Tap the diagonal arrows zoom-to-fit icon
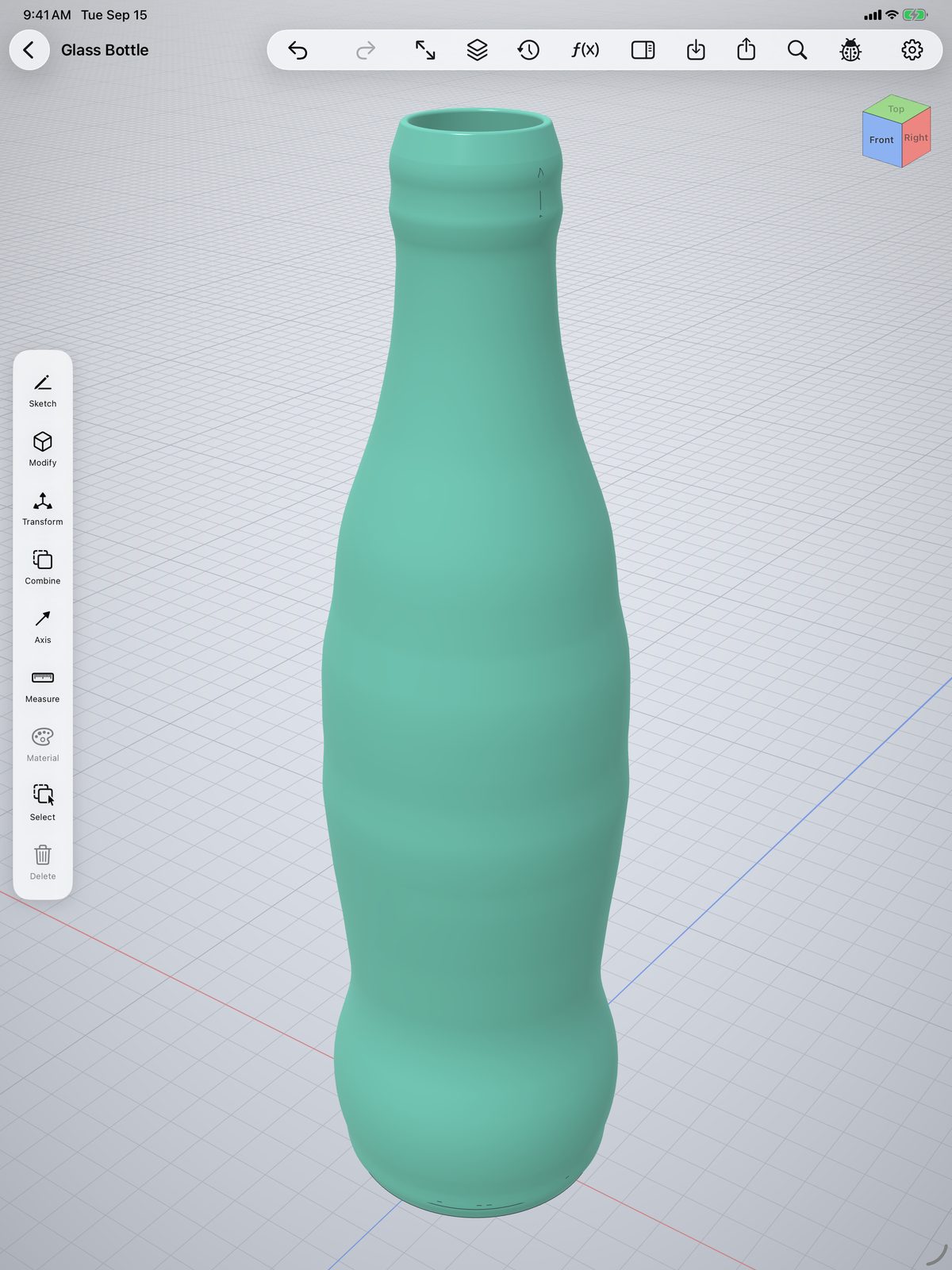The image size is (952, 1270). coord(425,50)
